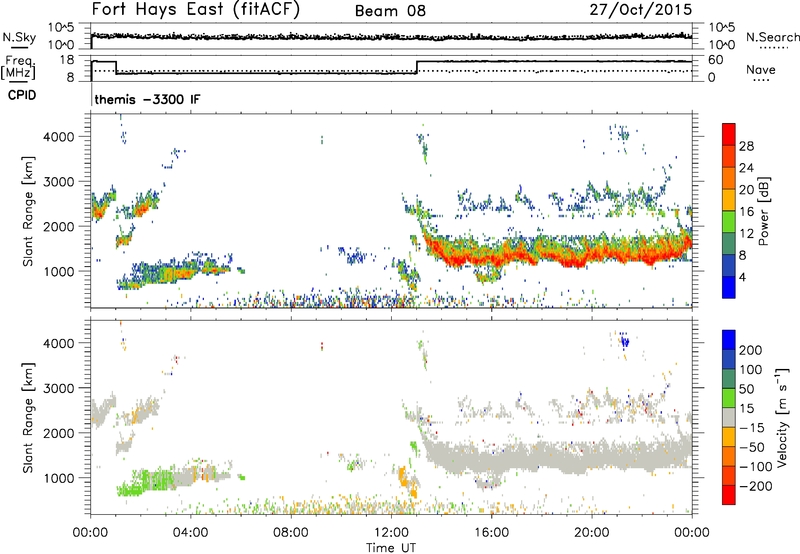Screen dimensions: 800x554
Task: Click the 'Fort Hays East (fitACF)' title
Action: coord(196,9)
